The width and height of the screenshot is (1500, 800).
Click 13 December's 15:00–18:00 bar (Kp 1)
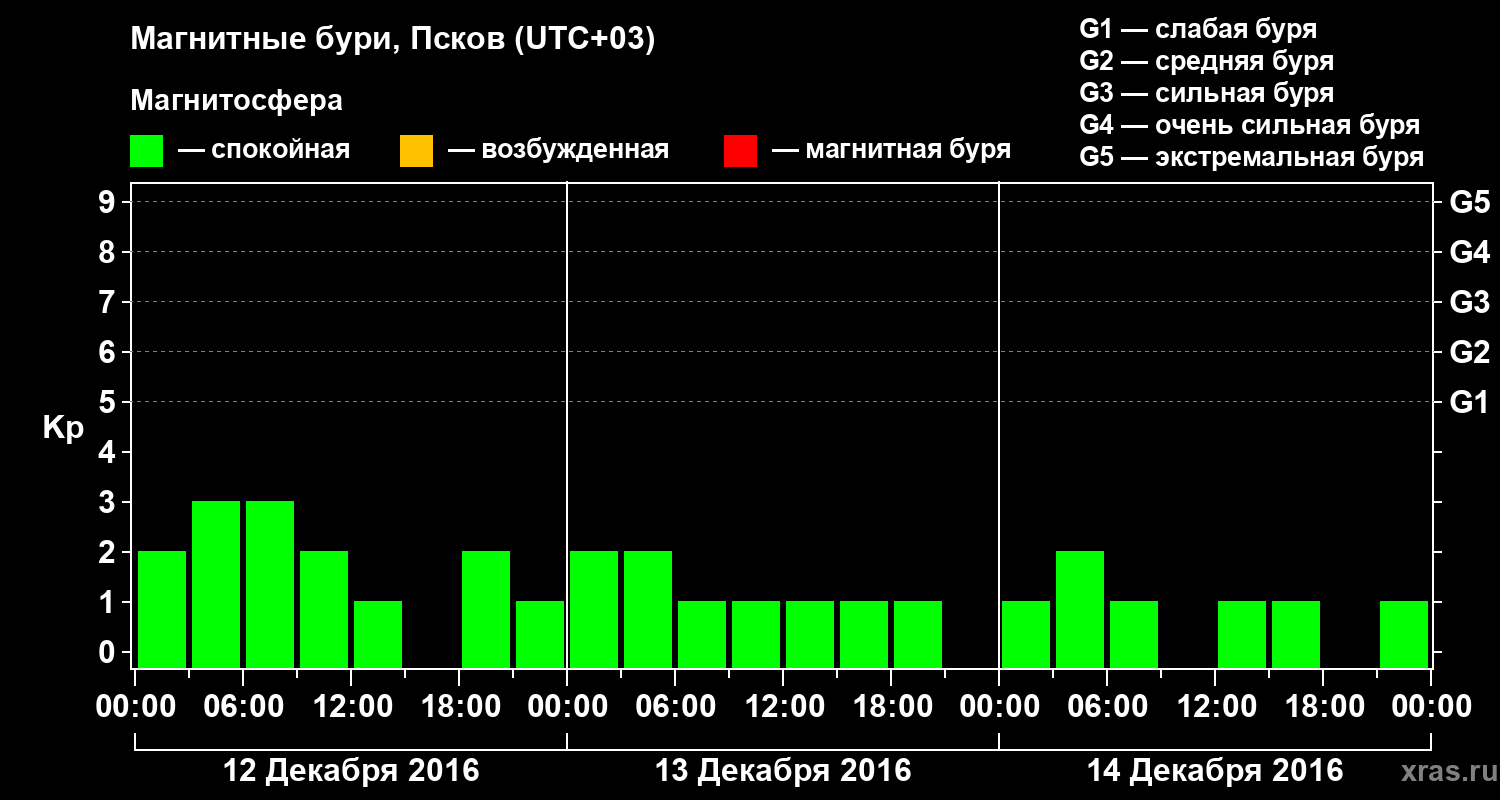(864, 634)
